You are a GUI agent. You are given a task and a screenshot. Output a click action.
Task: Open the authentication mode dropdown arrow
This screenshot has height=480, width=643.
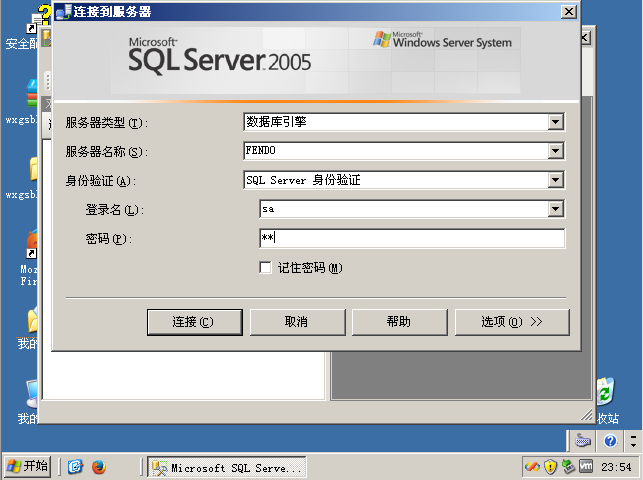coord(555,180)
